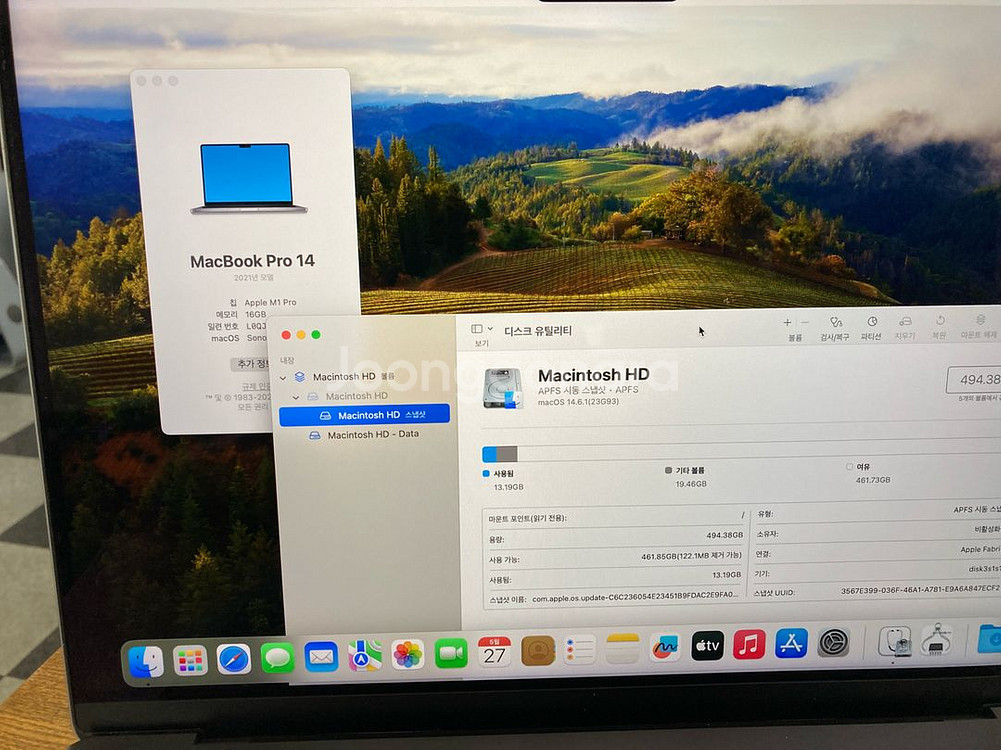Click the 사용 가능 461.85GB row
1001x750 pixels.
point(616,558)
